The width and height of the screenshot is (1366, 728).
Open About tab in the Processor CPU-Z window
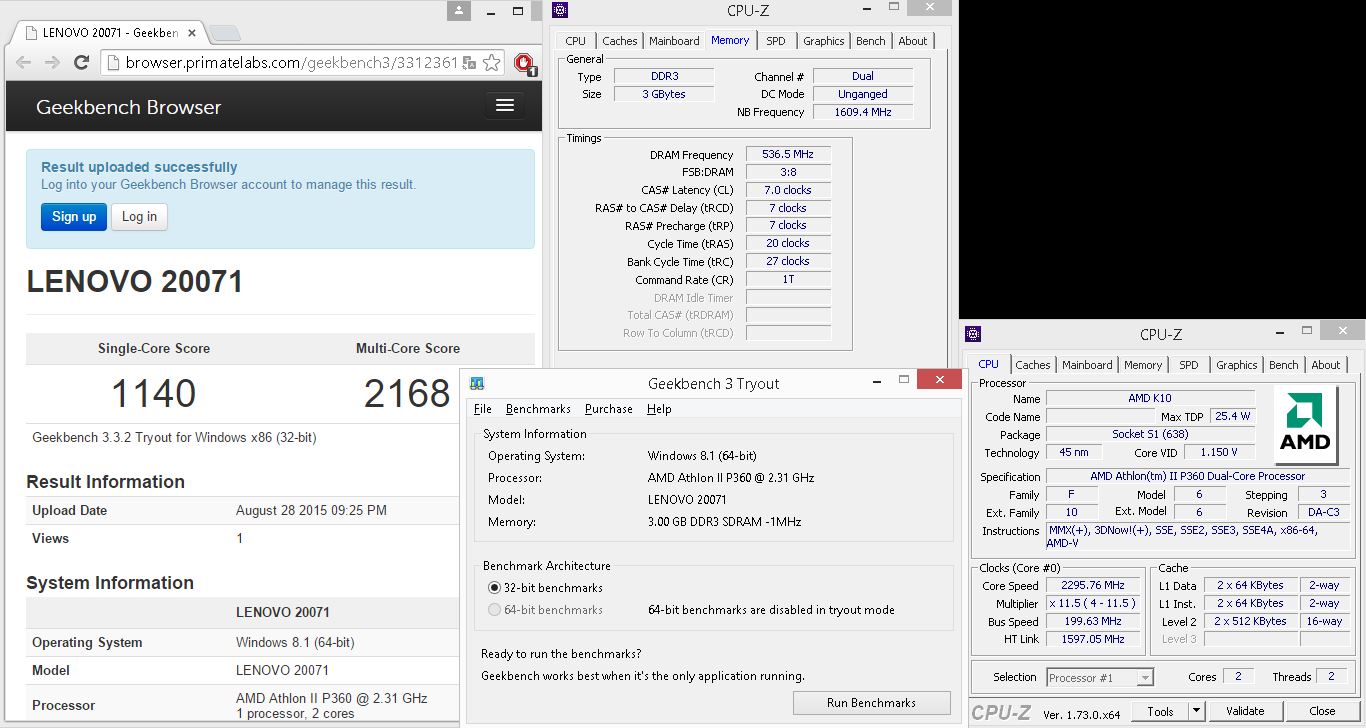[1326, 365]
